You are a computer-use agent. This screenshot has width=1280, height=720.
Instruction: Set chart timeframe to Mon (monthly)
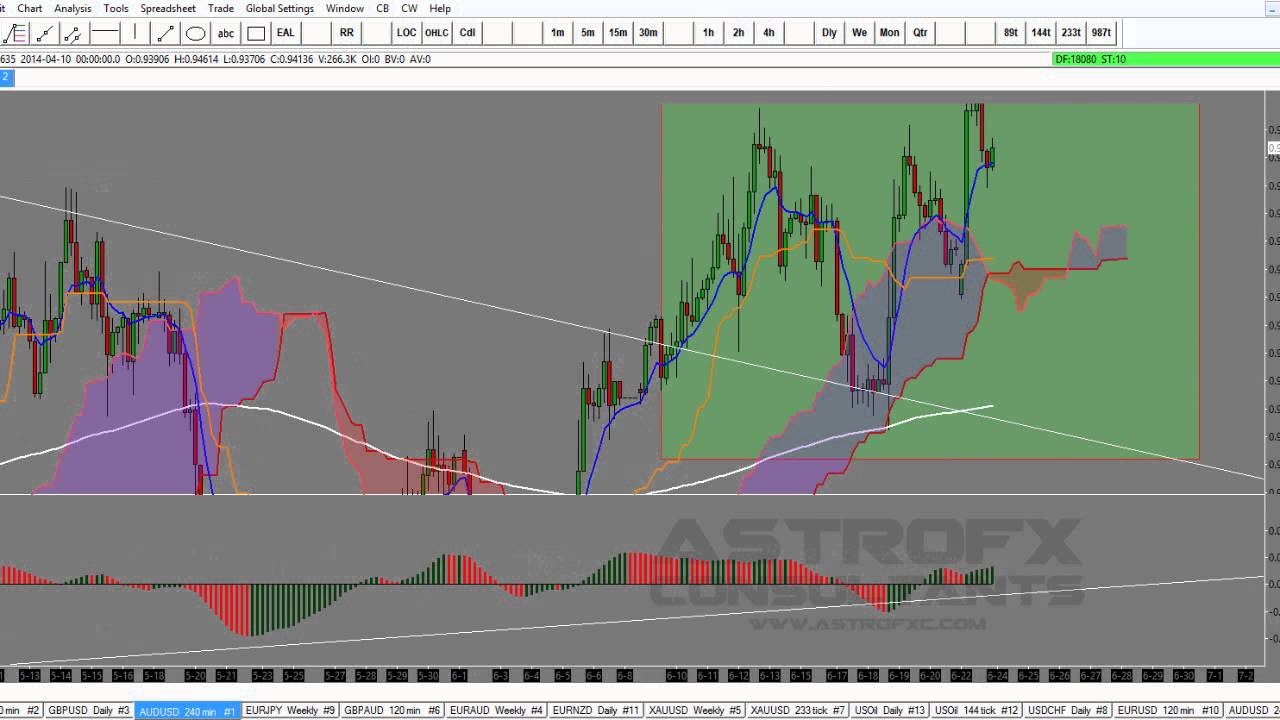889,33
